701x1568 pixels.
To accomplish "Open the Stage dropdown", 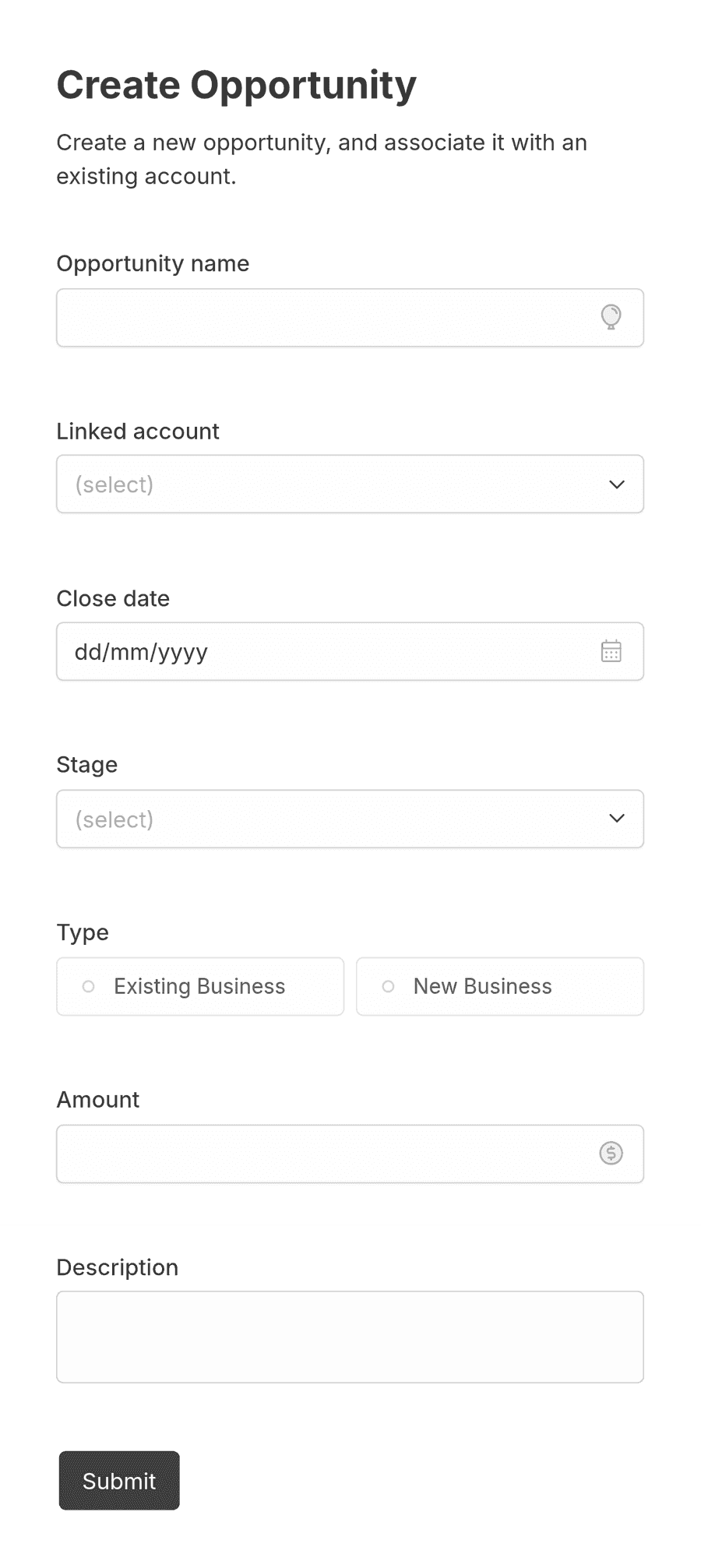I will [x=350, y=819].
